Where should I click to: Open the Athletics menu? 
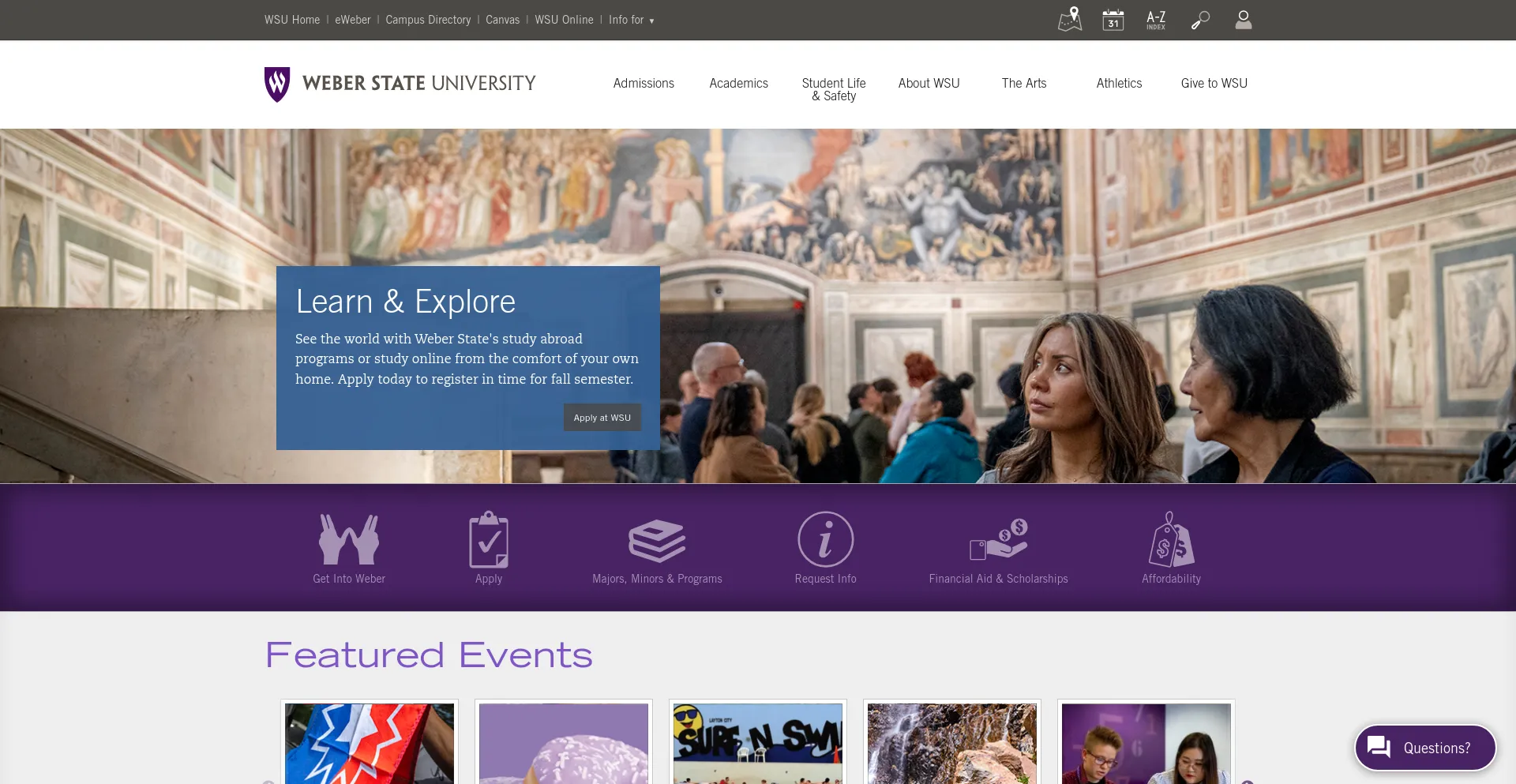coord(1119,83)
